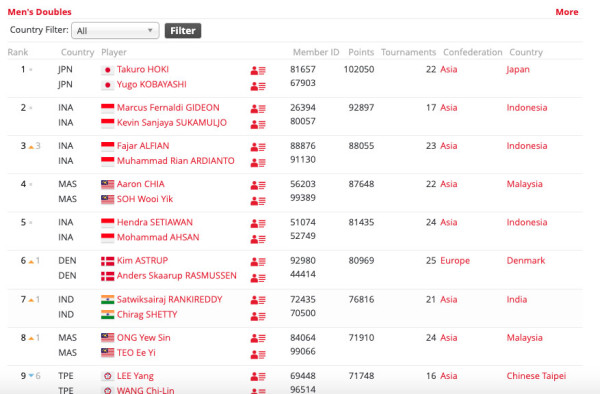The width and height of the screenshot is (600, 394).
Task: Open SOH Wooi Yik player page
Action: point(145,199)
